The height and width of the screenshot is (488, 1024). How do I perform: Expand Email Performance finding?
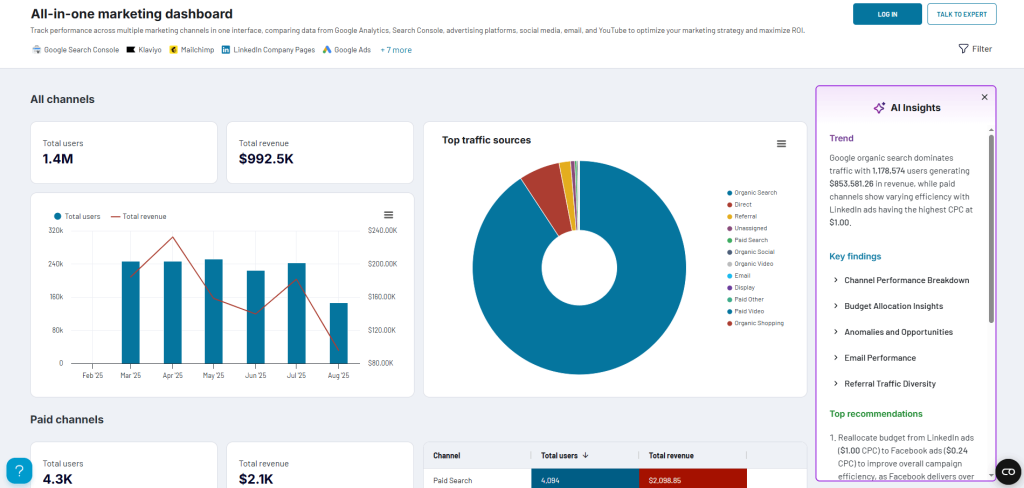click(880, 358)
